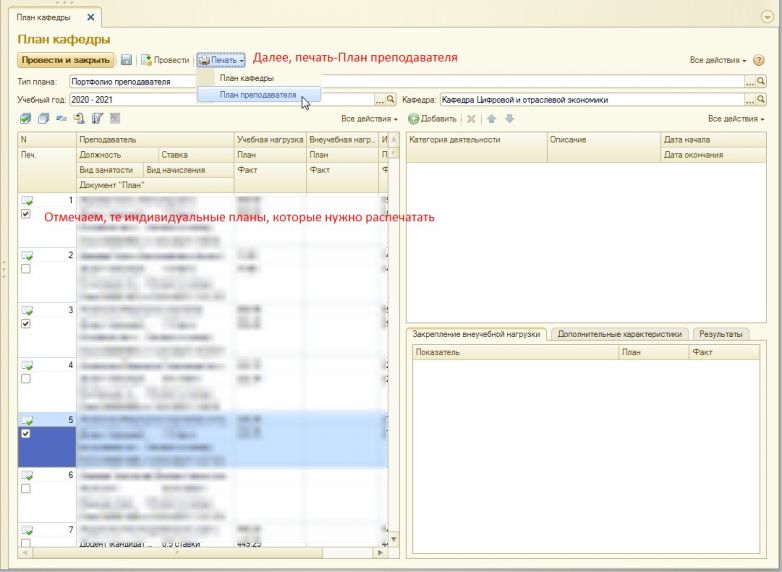The image size is (782, 572).
Task: Open Все действия menu above teachers list
Action: (369, 119)
